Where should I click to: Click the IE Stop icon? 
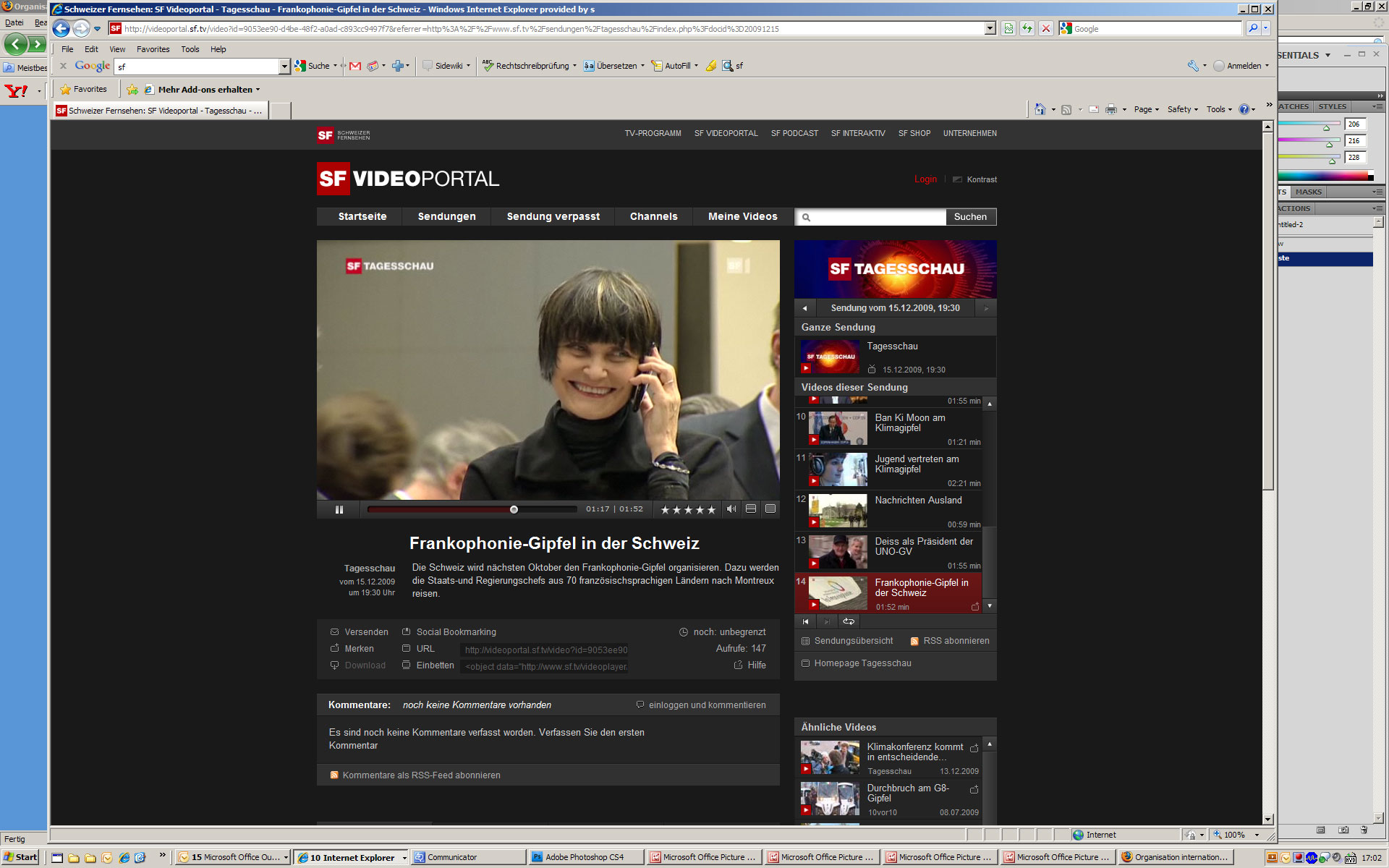(1046, 29)
